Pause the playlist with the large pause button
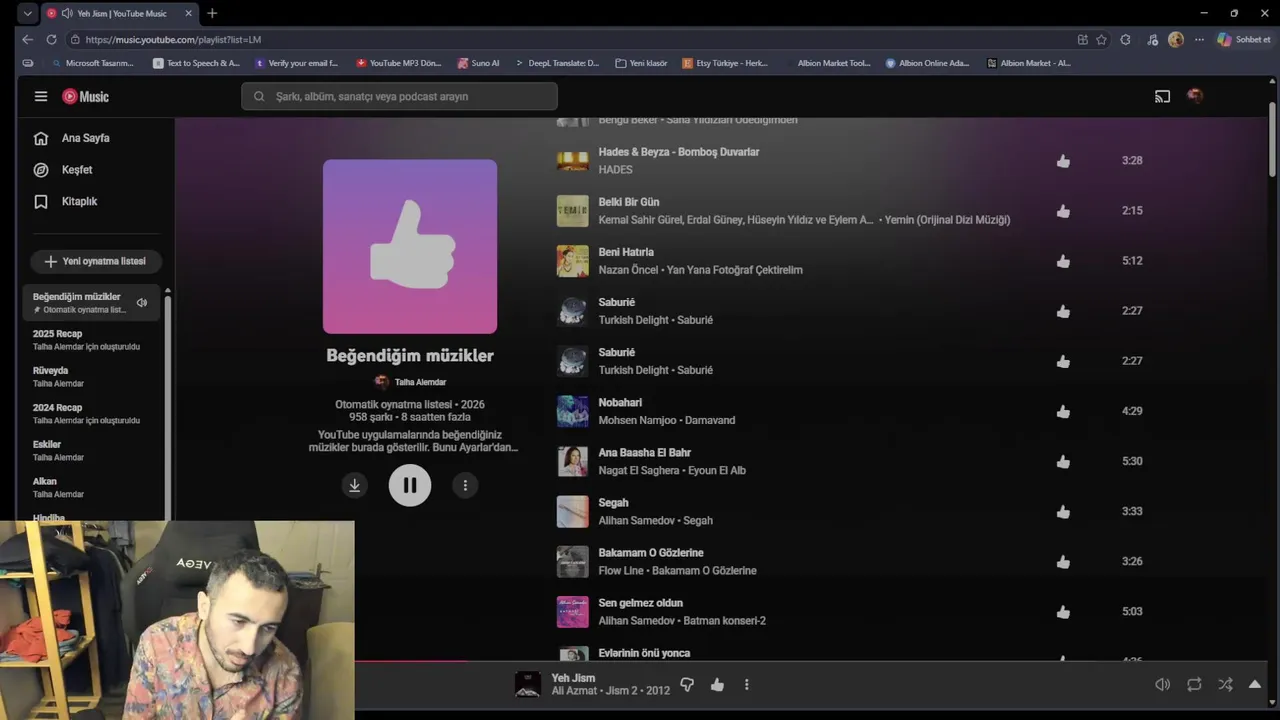1280x720 pixels. (x=410, y=485)
